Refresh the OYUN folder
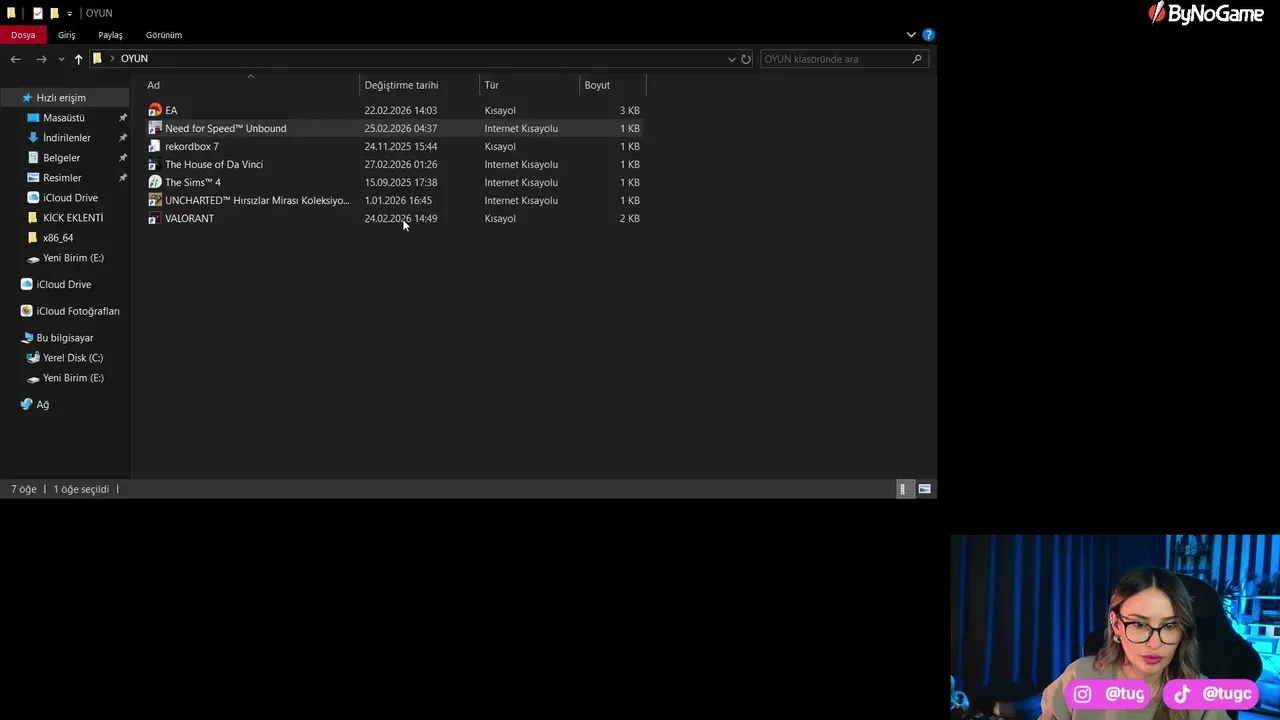The width and height of the screenshot is (1280, 720). click(746, 59)
